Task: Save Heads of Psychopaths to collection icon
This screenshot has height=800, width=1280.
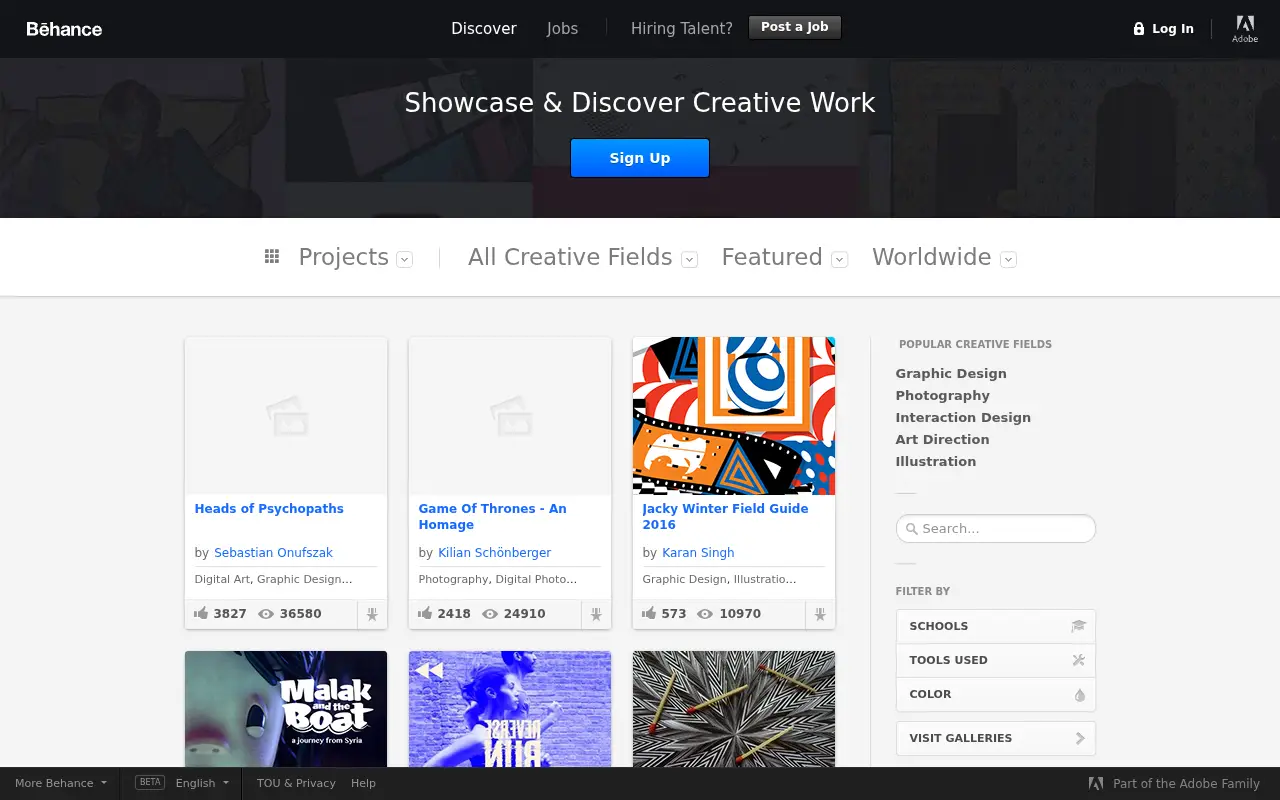Action: [372, 614]
